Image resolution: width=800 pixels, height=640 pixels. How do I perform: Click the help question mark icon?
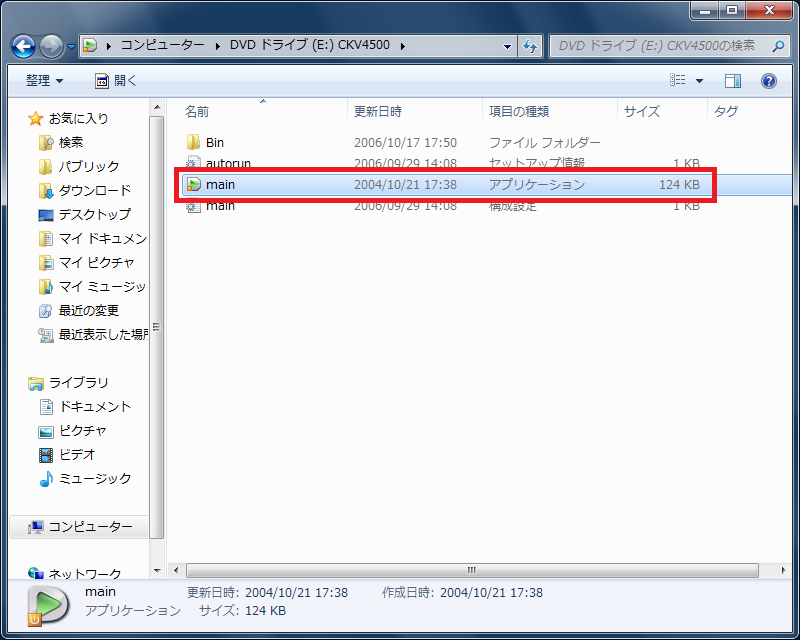768,81
